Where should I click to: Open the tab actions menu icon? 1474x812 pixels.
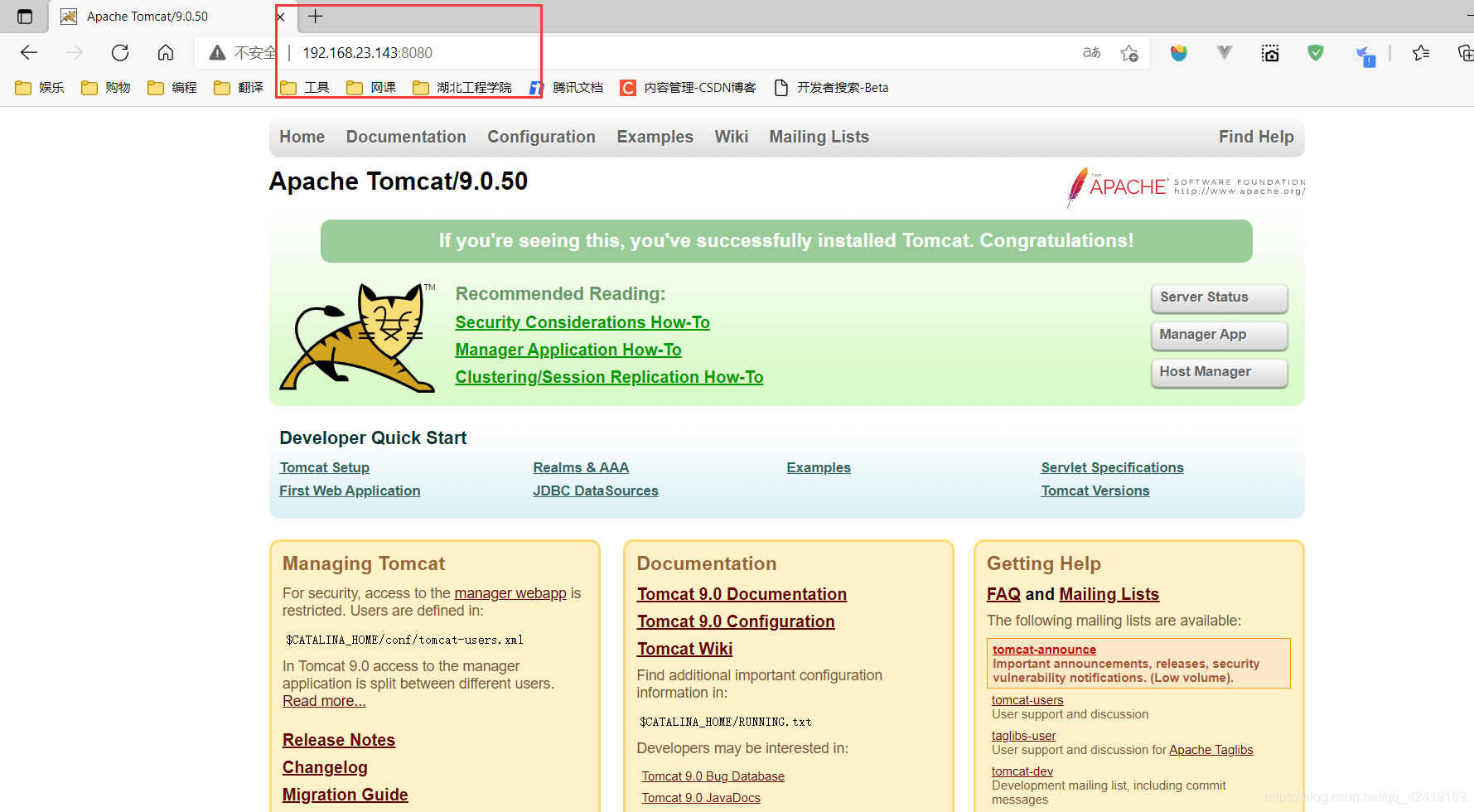25,17
